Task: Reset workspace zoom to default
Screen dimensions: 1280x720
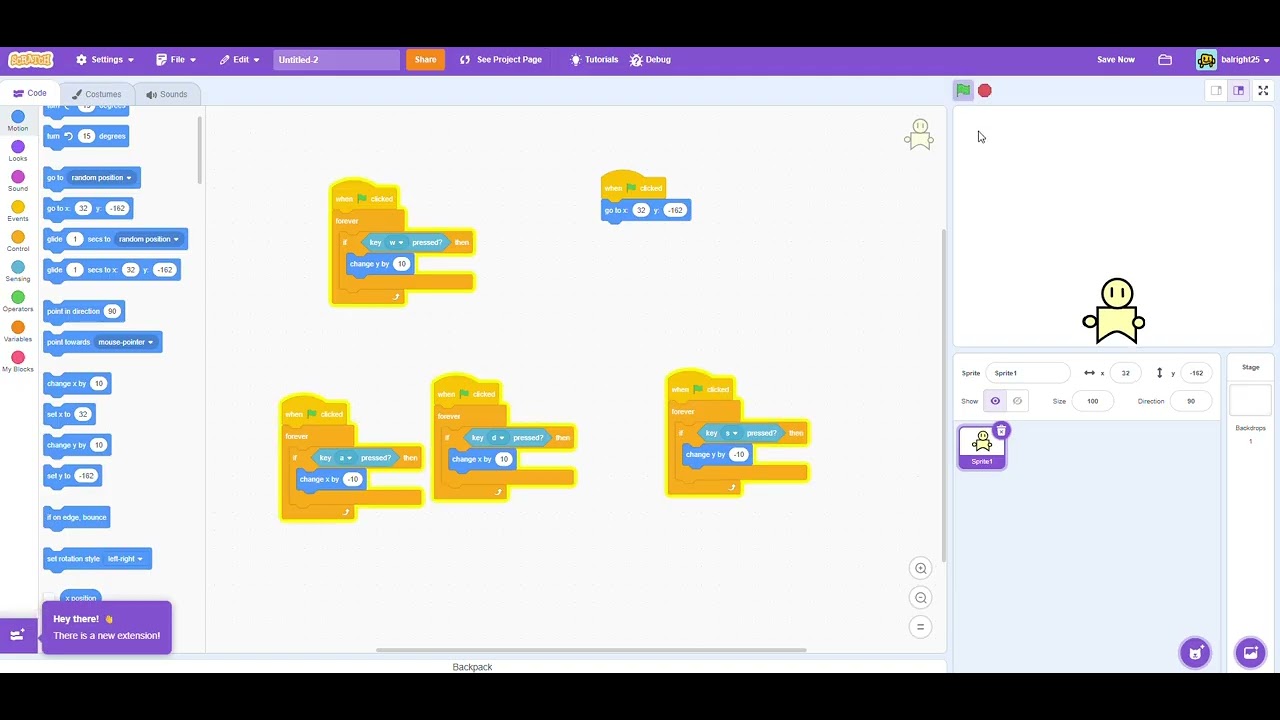Action: point(921,627)
